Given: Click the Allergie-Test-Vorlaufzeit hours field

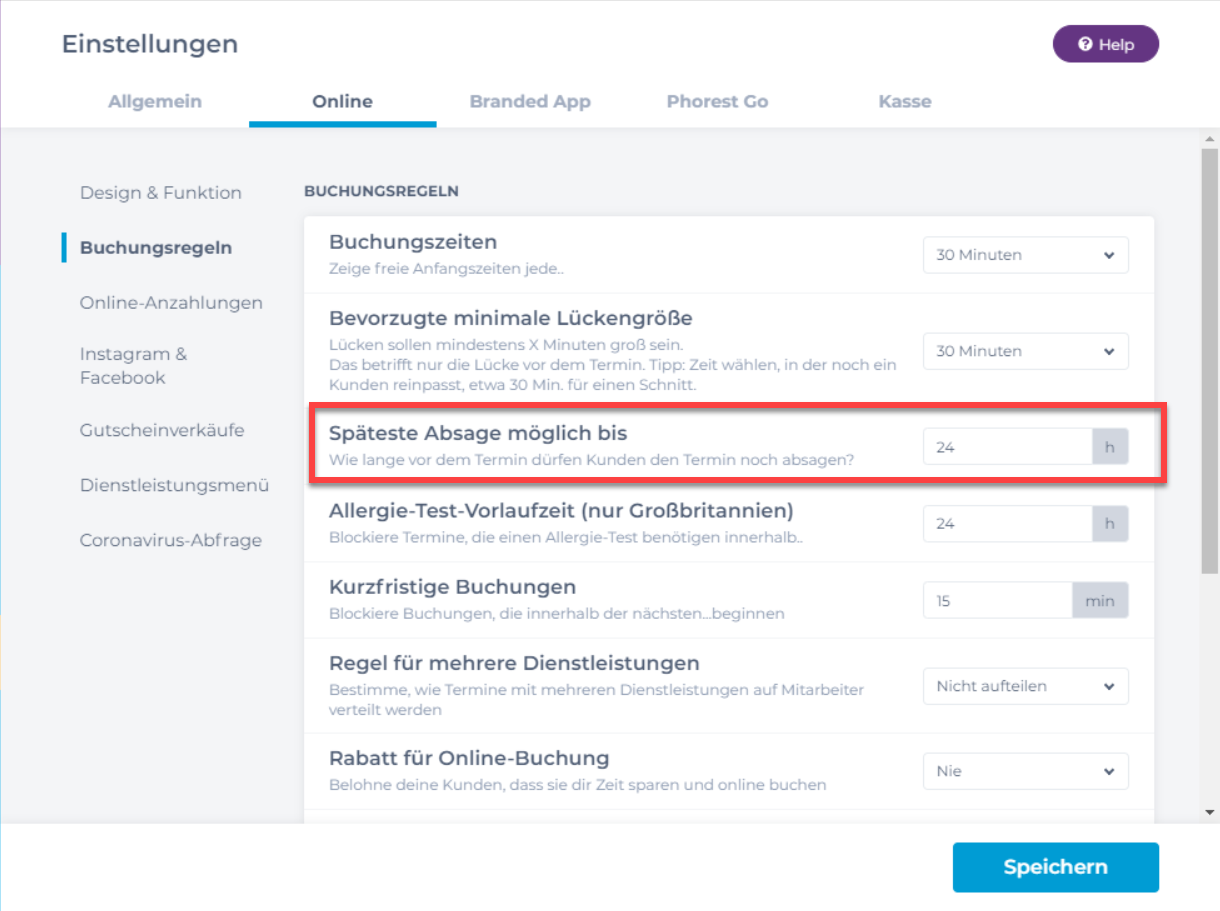Looking at the screenshot, I should coord(1006,524).
